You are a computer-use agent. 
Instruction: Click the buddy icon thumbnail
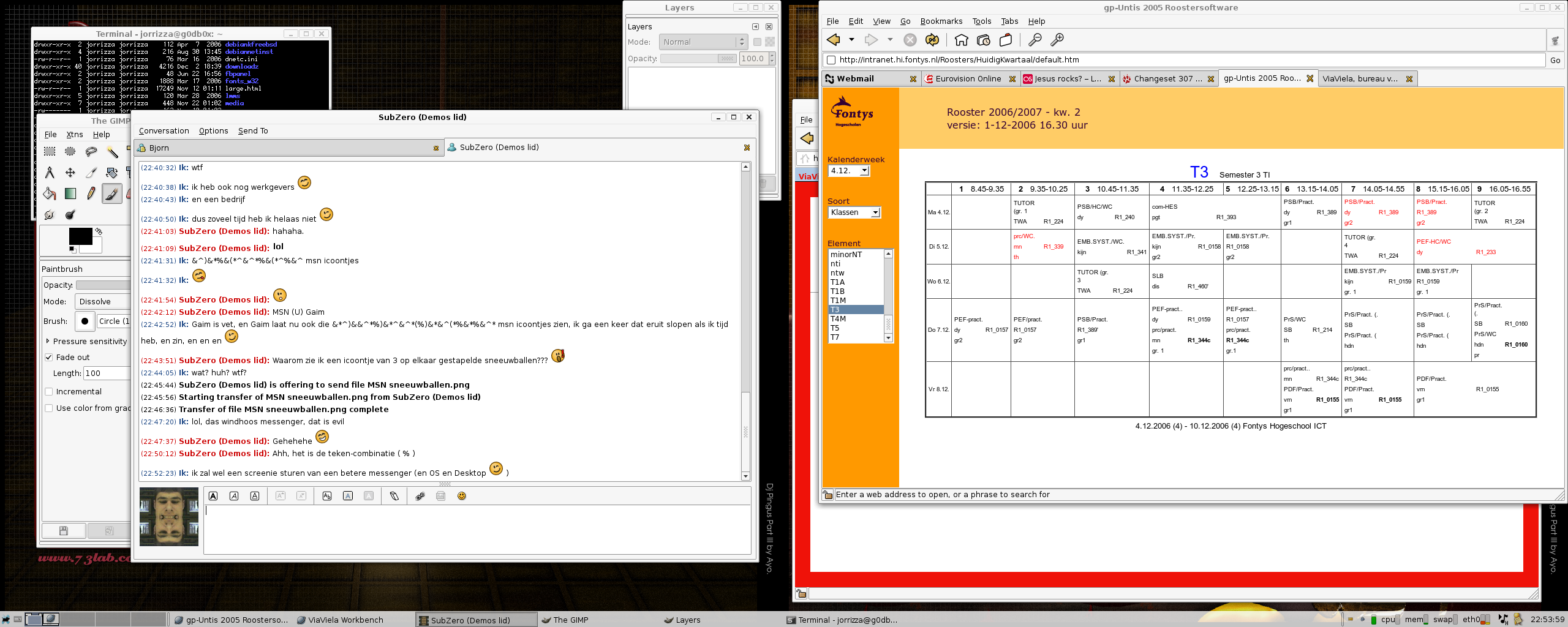click(169, 517)
